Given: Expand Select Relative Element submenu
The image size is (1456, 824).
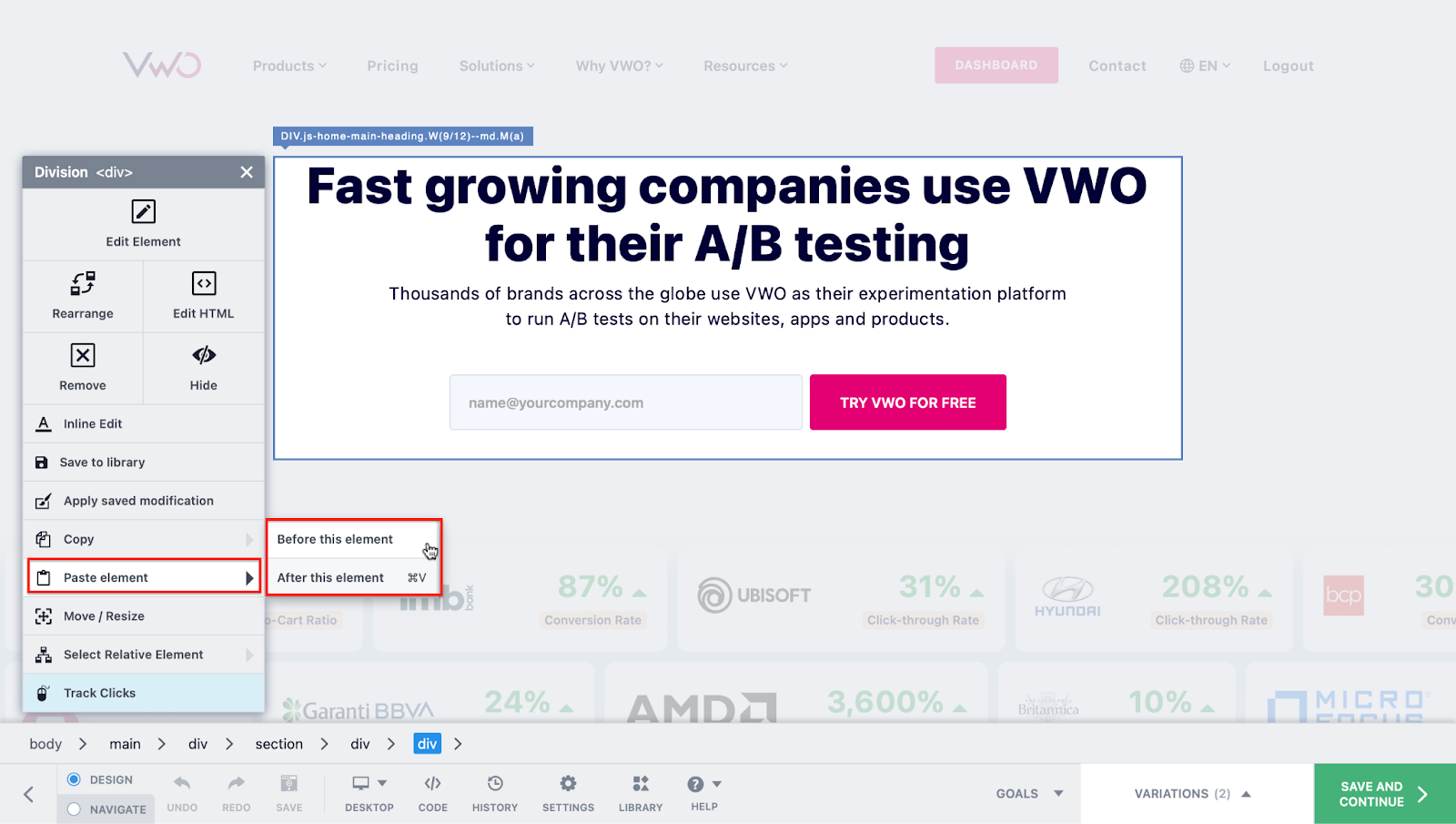Looking at the screenshot, I should [144, 655].
